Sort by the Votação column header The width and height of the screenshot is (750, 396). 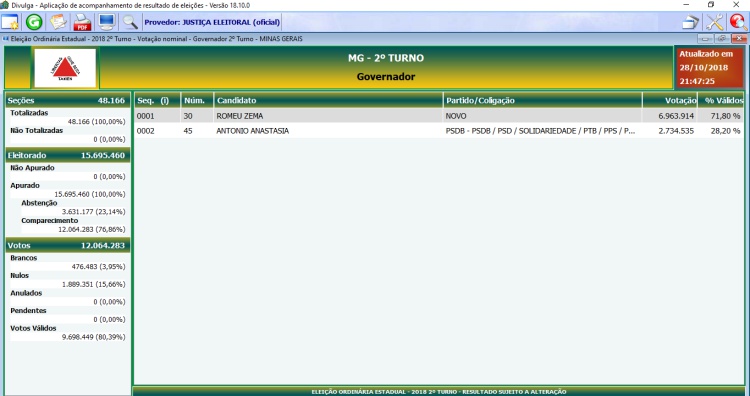point(670,100)
